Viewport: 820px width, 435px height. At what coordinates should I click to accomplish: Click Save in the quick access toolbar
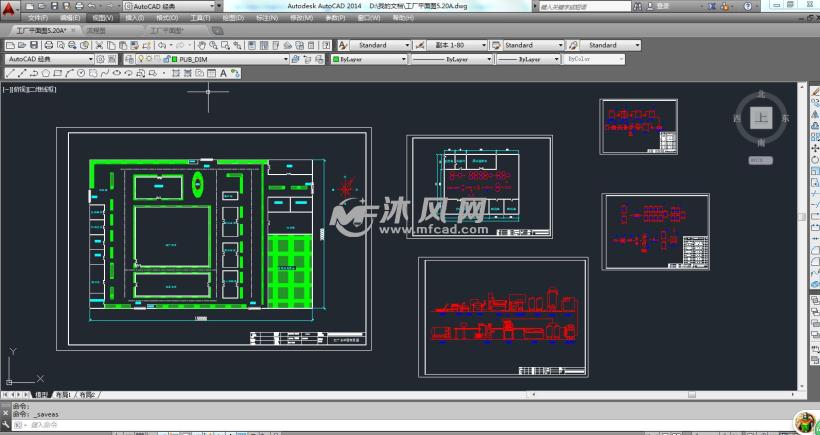pos(54,6)
